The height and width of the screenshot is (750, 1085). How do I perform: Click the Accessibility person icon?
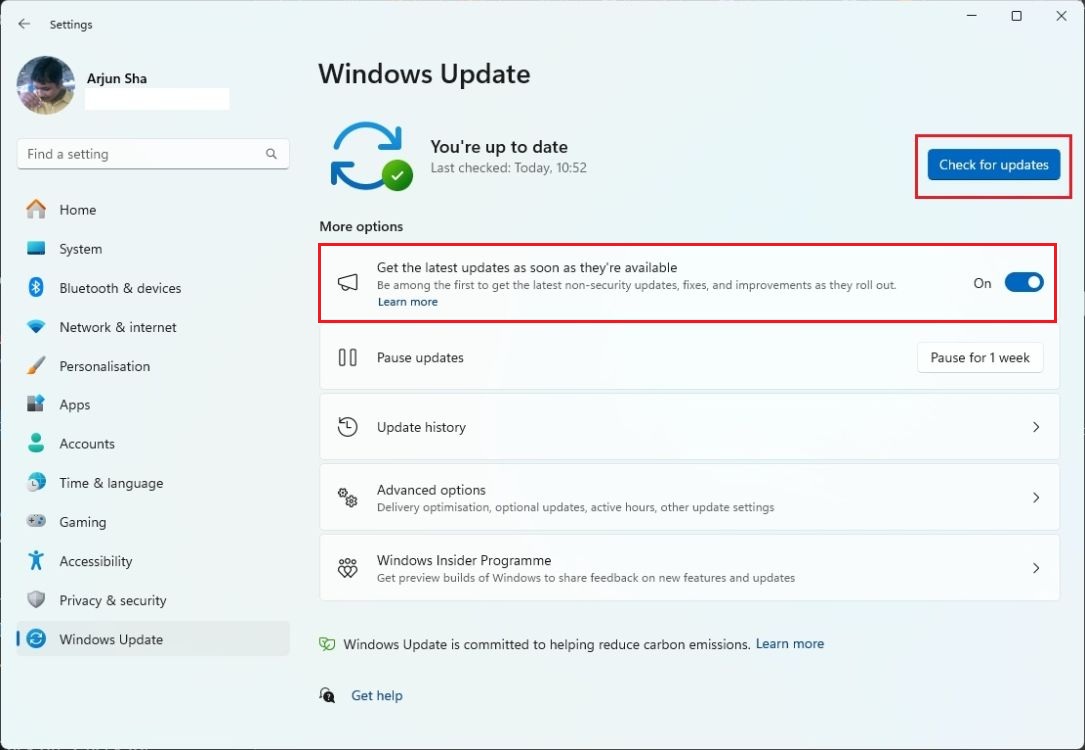[x=35, y=560]
